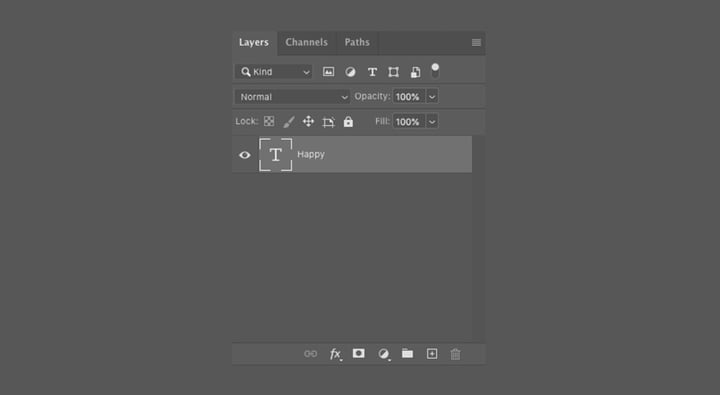Click the Link layers icon
This screenshot has width=720, height=395.
click(x=311, y=354)
